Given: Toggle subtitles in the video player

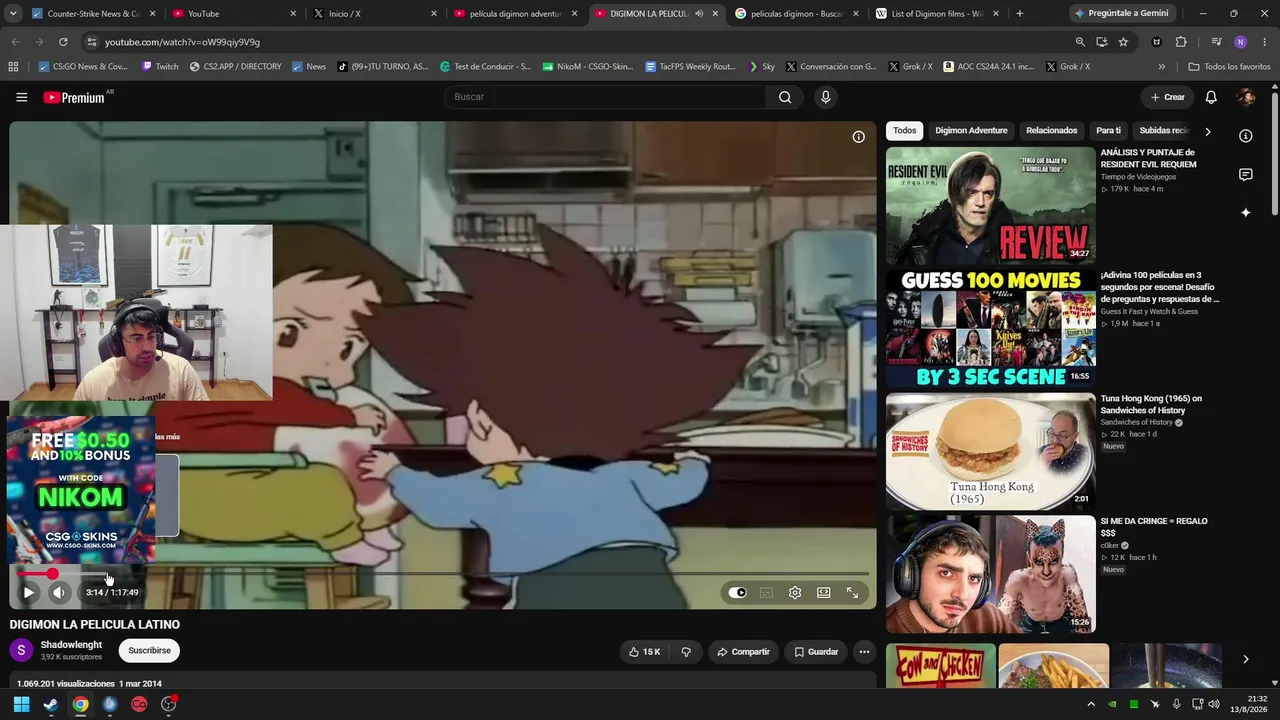Looking at the screenshot, I should pyautogui.click(x=766, y=593).
